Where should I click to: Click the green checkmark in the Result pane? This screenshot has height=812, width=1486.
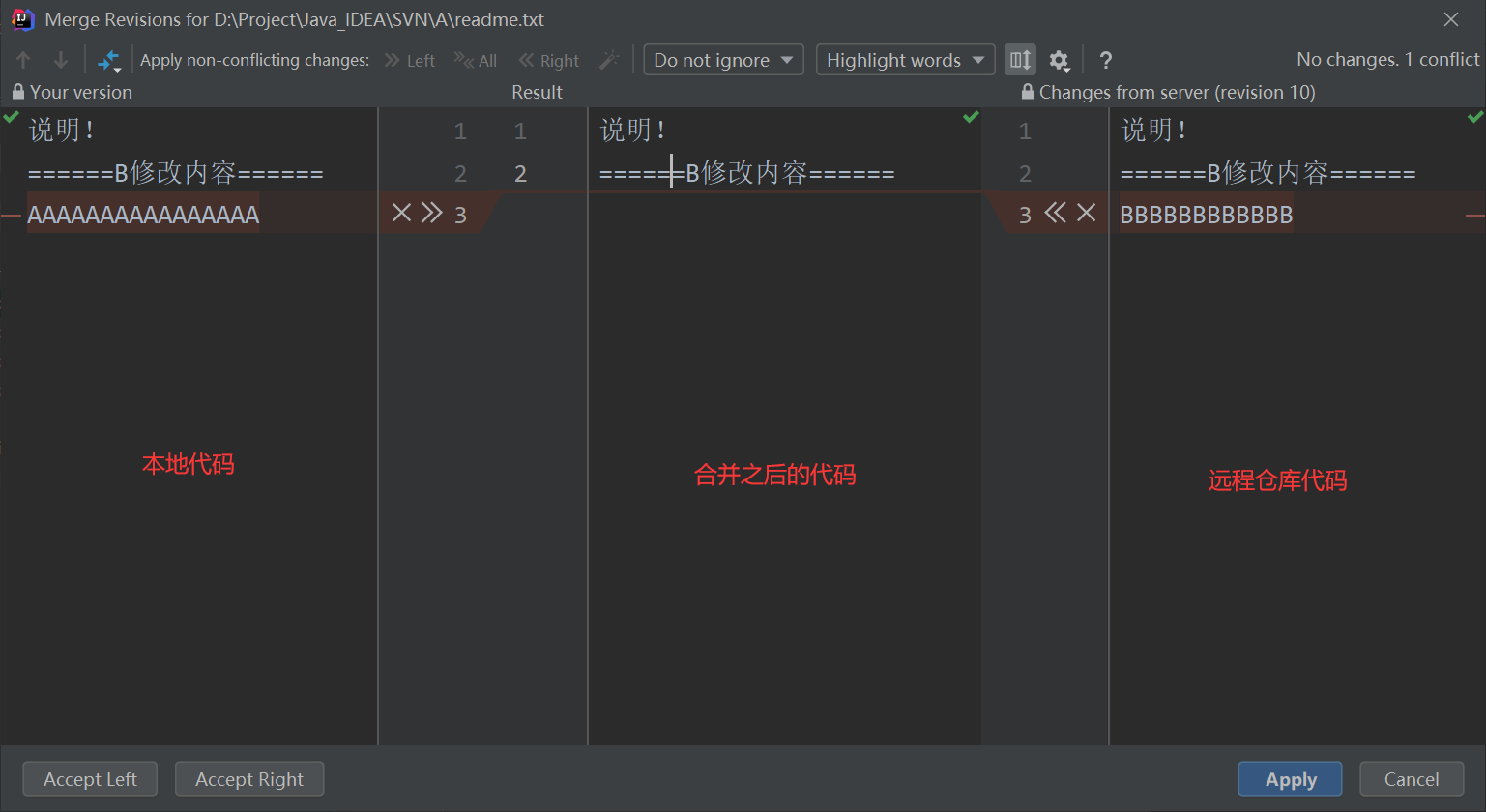(972, 117)
